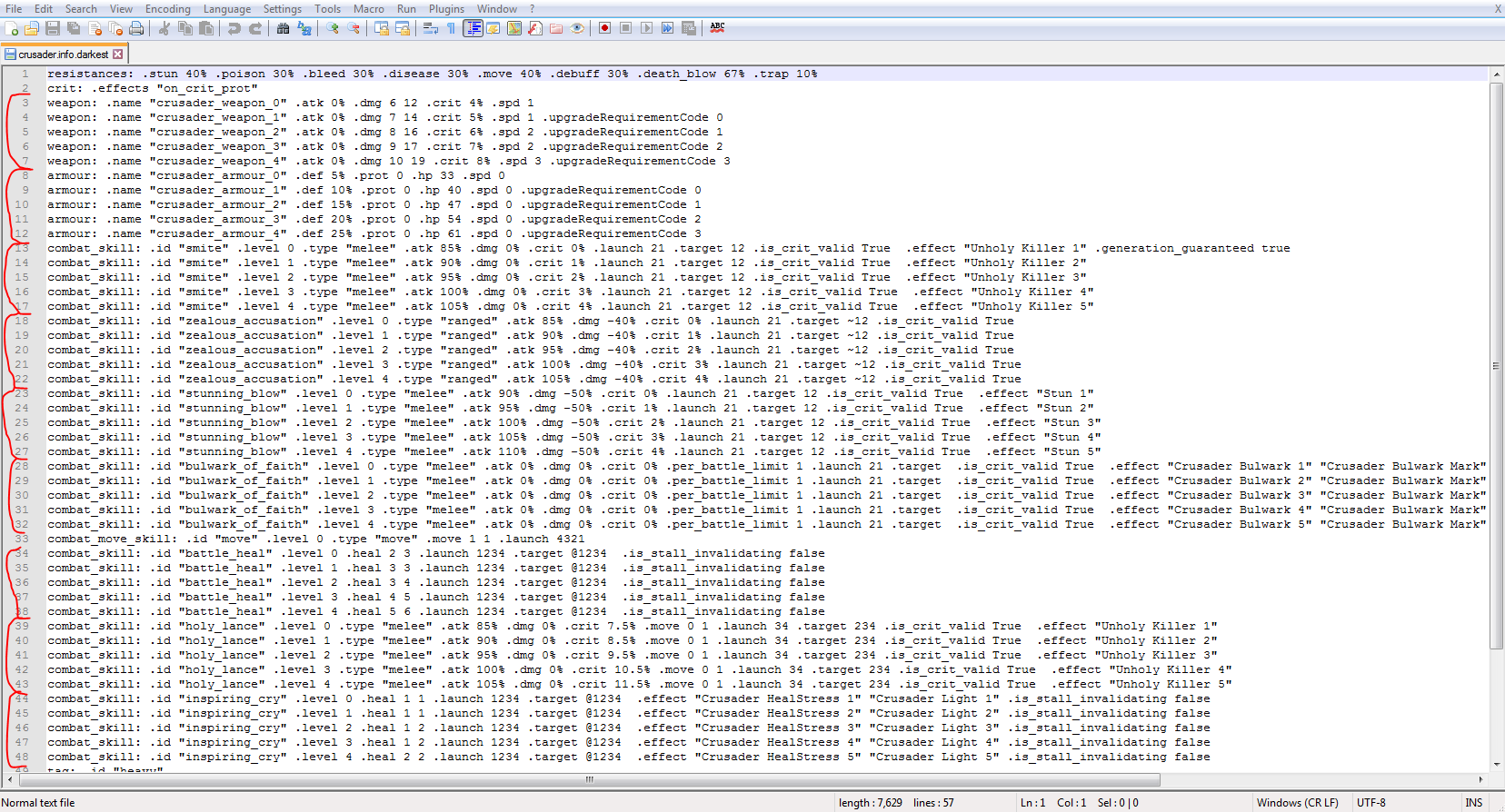Click the Run Macro Multiple Times icon

pyautogui.click(x=667, y=28)
